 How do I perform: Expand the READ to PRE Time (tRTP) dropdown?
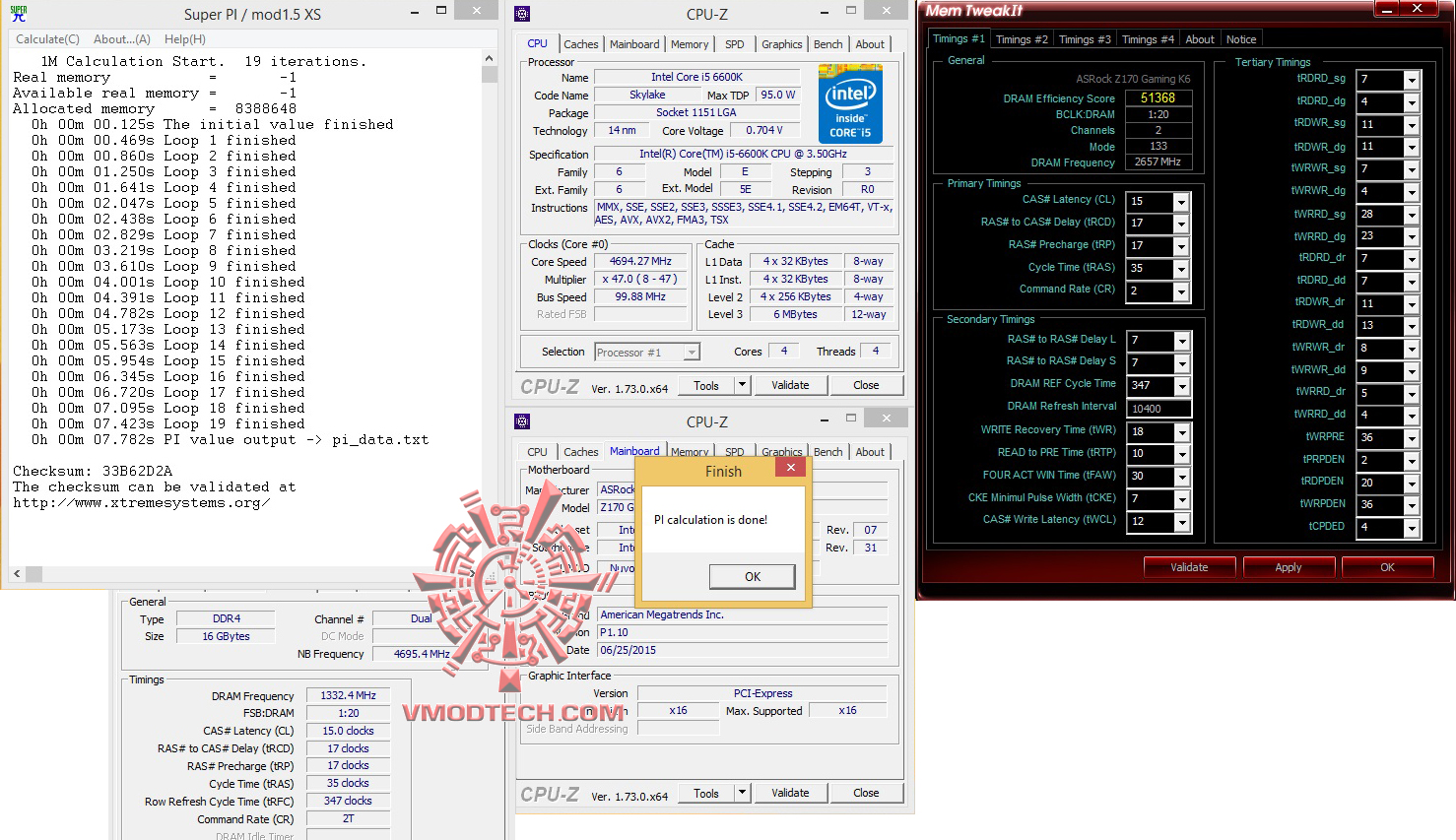click(1181, 455)
